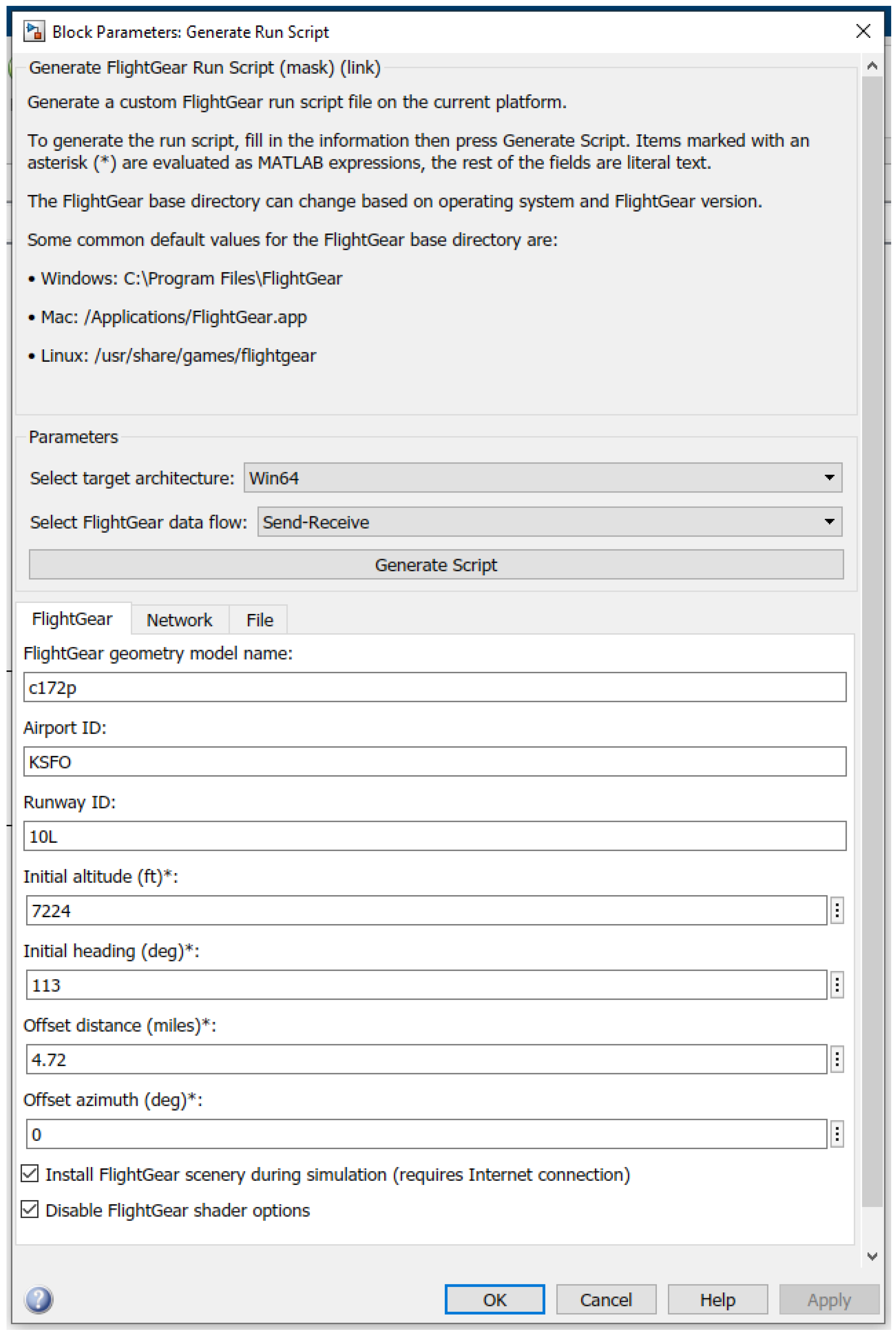Click the Simulink block icon in title bar

(34, 31)
